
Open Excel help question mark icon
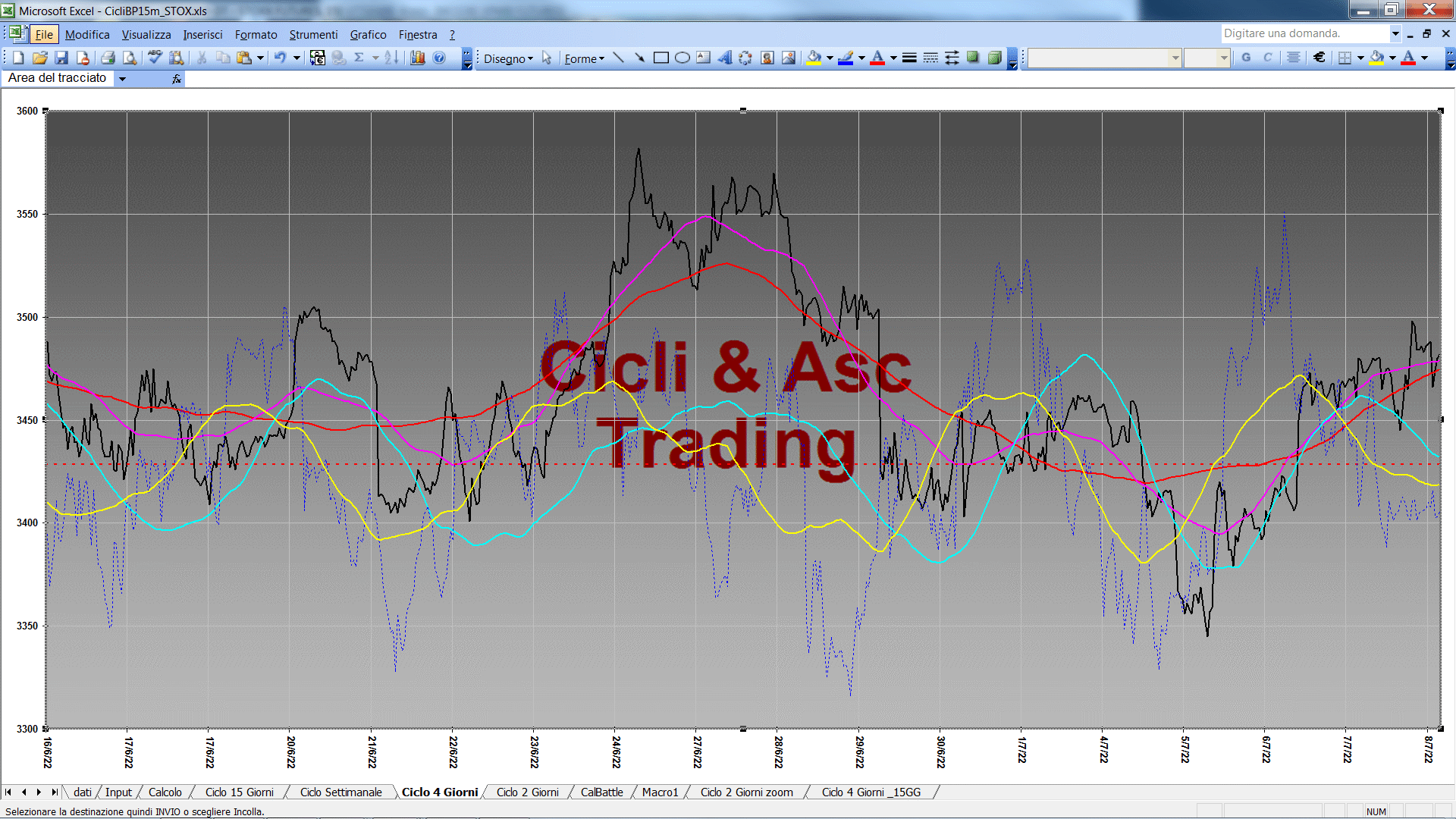click(439, 58)
